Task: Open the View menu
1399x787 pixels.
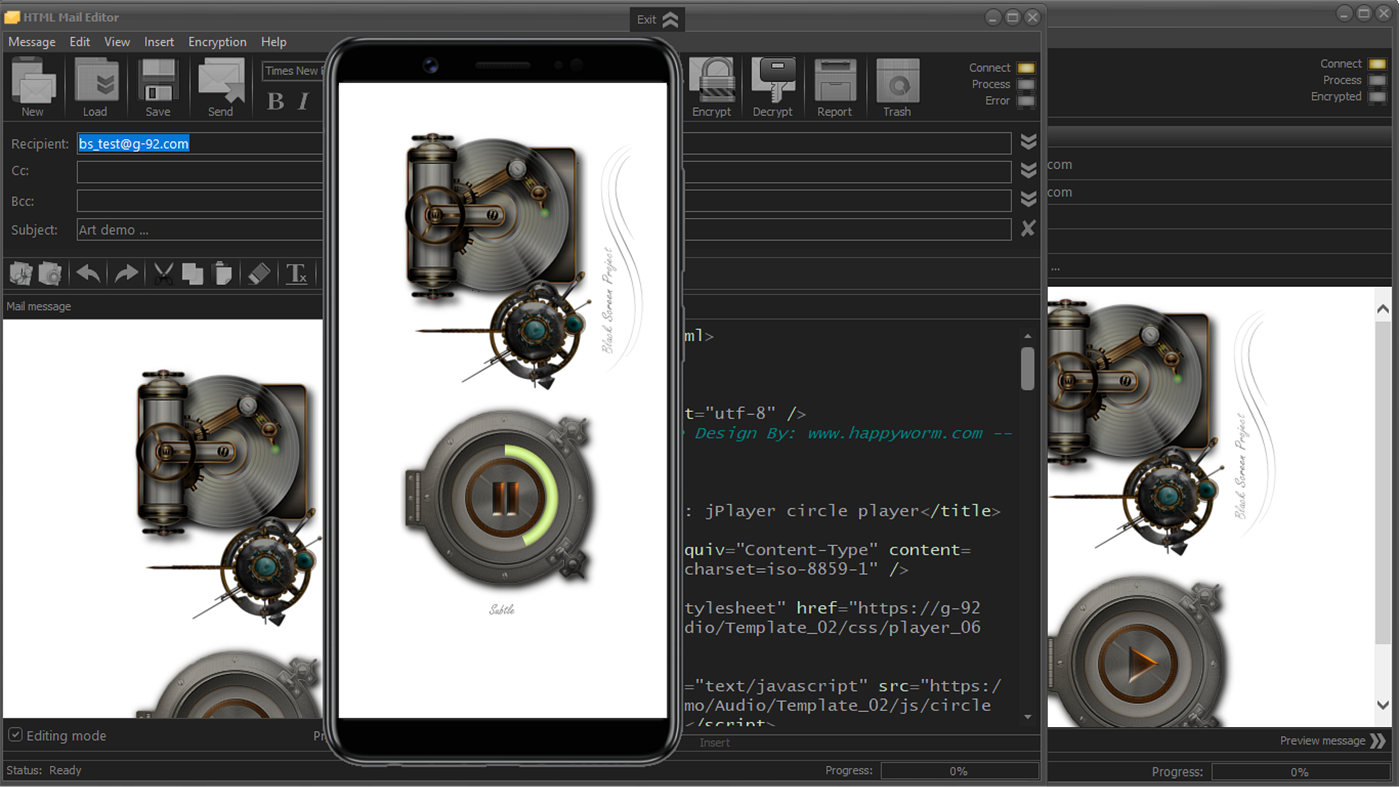Action: tap(117, 42)
